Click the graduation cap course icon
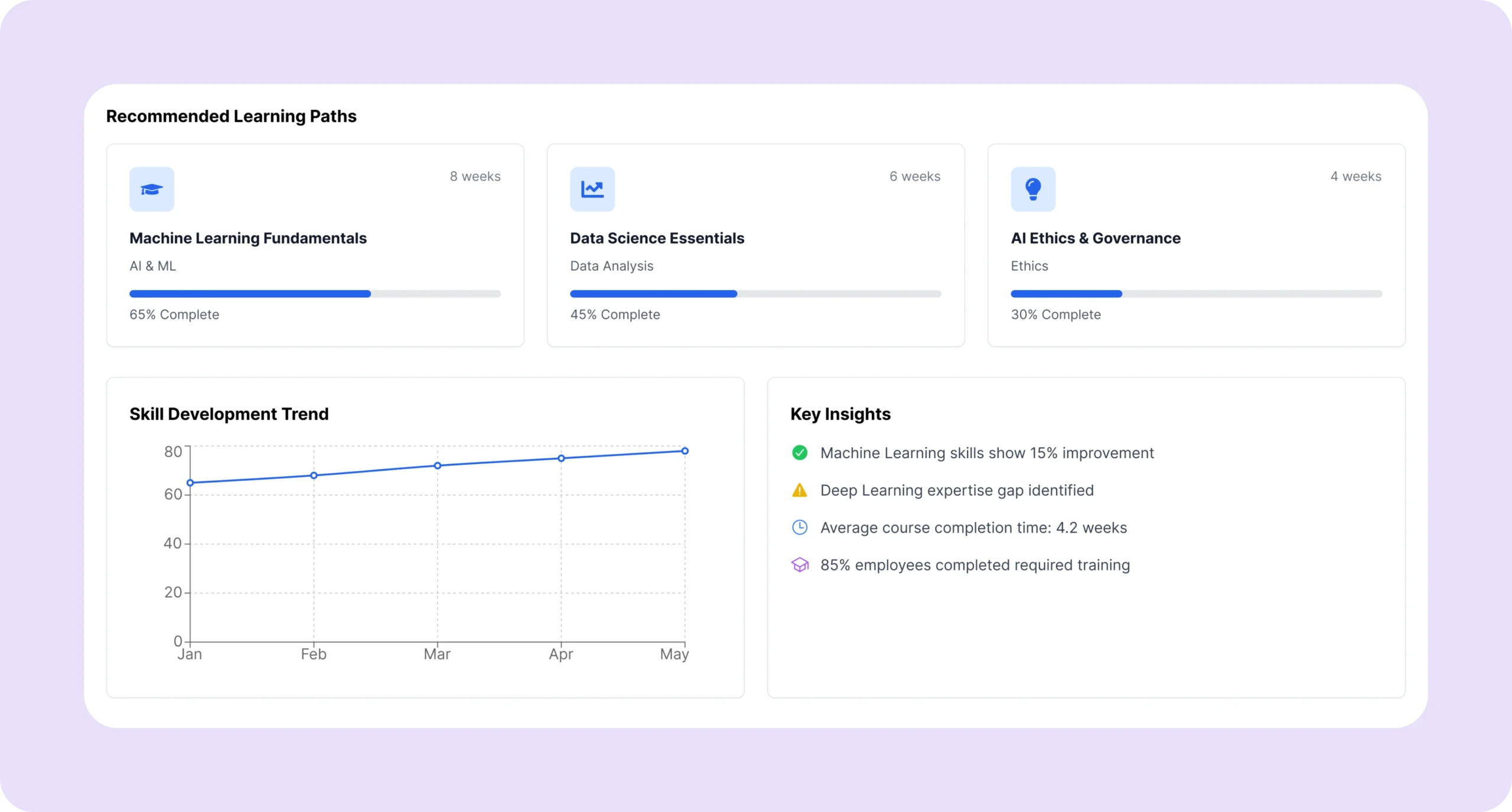This screenshot has width=1512, height=812. coord(152,189)
